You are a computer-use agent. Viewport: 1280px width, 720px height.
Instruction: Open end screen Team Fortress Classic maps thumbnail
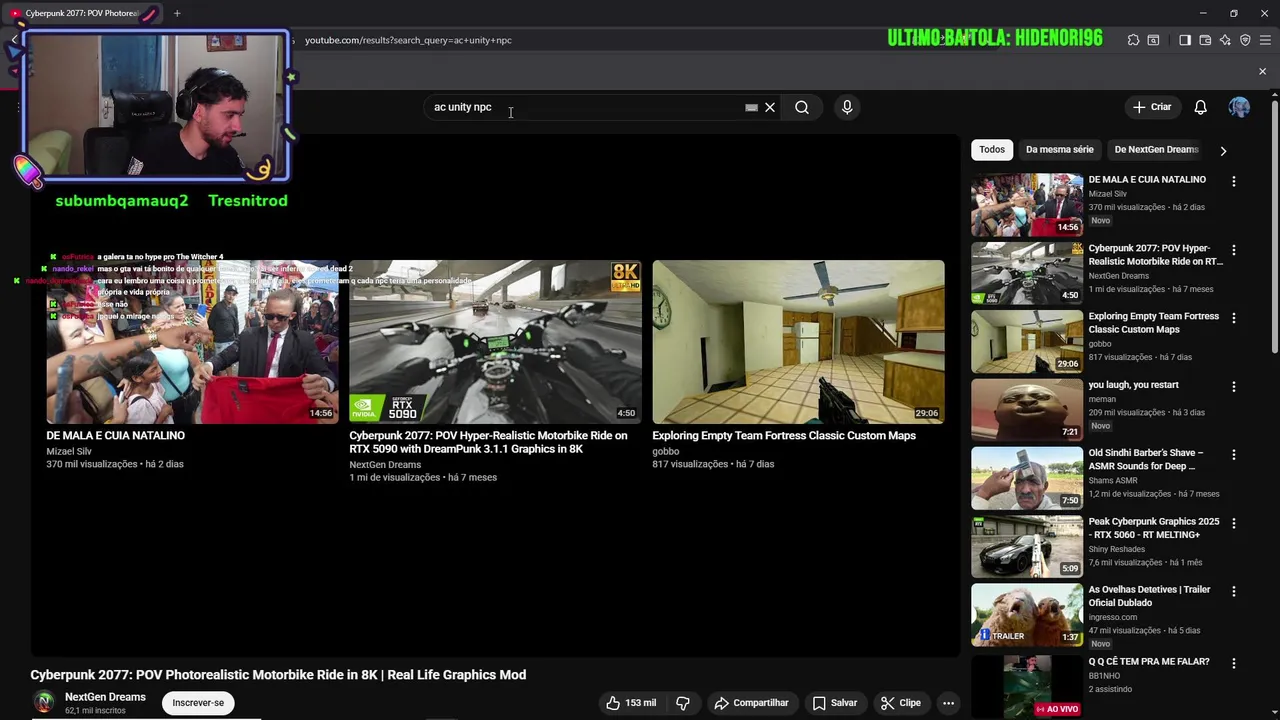pyautogui.click(x=798, y=342)
